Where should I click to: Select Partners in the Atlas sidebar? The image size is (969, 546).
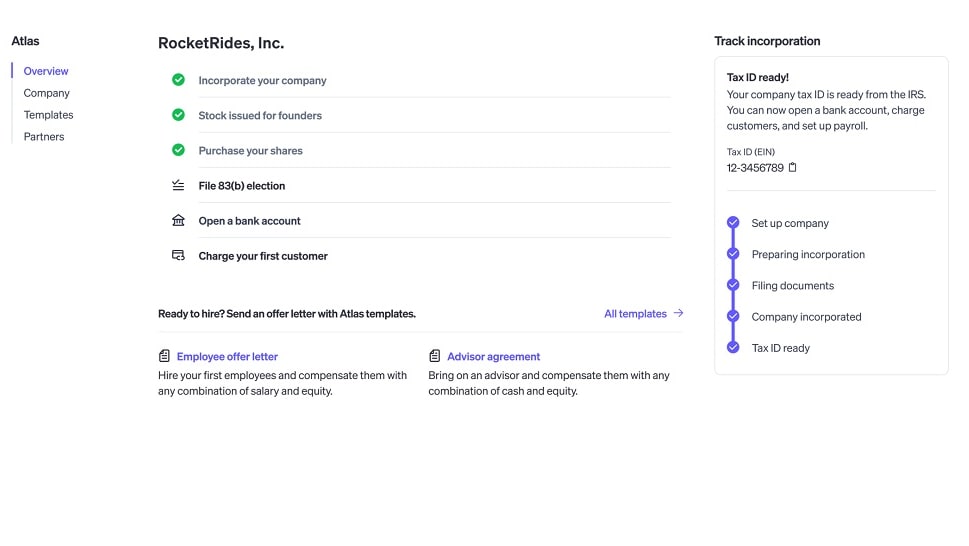(44, 136)
